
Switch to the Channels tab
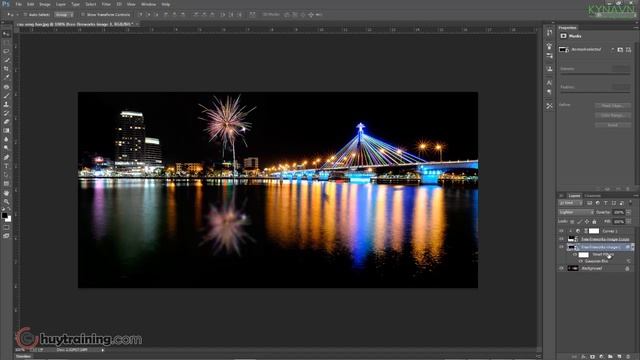(x=592, y=196)
